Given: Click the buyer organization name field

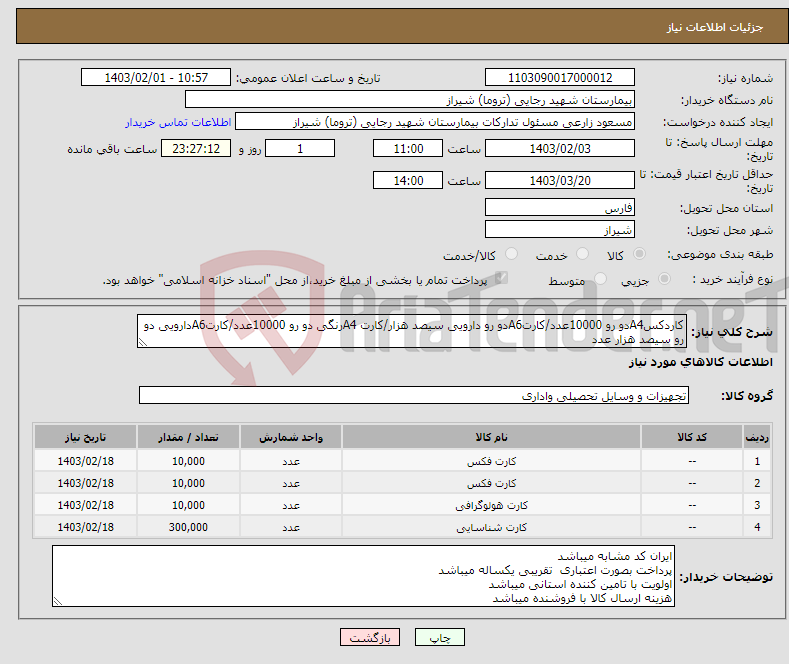Looking at the screenshot, I should (410, 100).
